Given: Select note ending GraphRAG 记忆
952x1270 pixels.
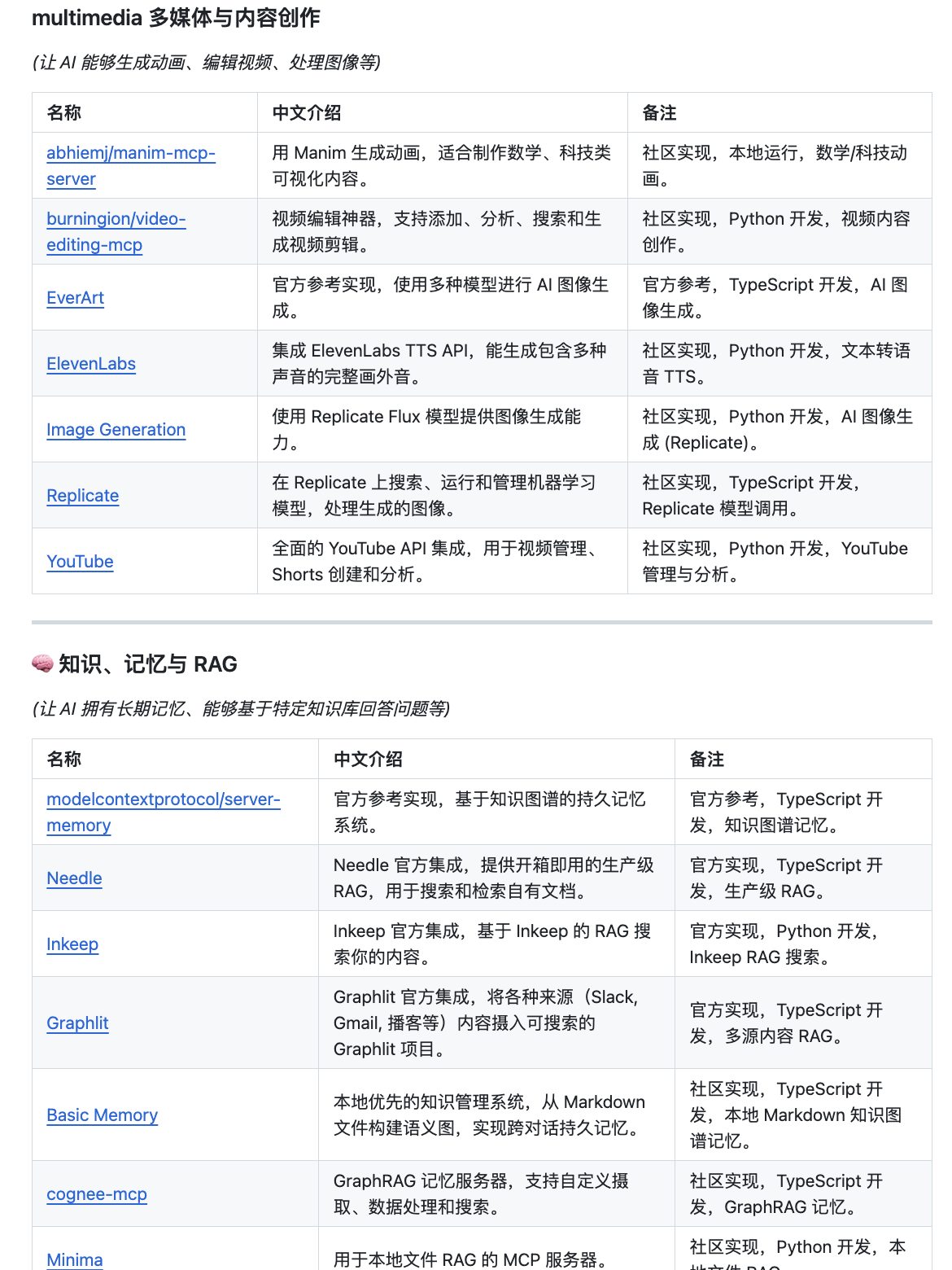Looking at the screenshot, I should click(x=786, y=1194).
